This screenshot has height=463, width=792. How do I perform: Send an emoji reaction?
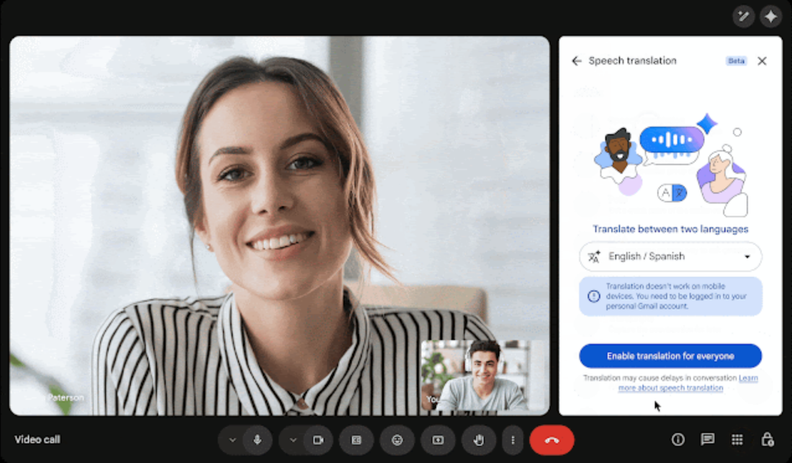397,440
